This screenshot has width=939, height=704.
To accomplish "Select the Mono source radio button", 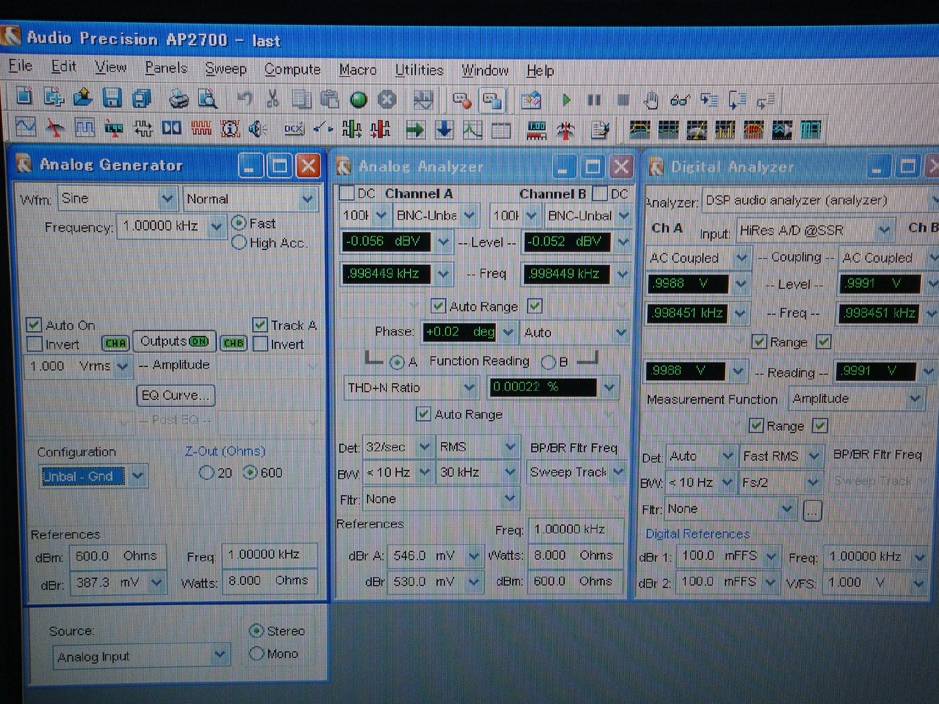I will 256,654.
